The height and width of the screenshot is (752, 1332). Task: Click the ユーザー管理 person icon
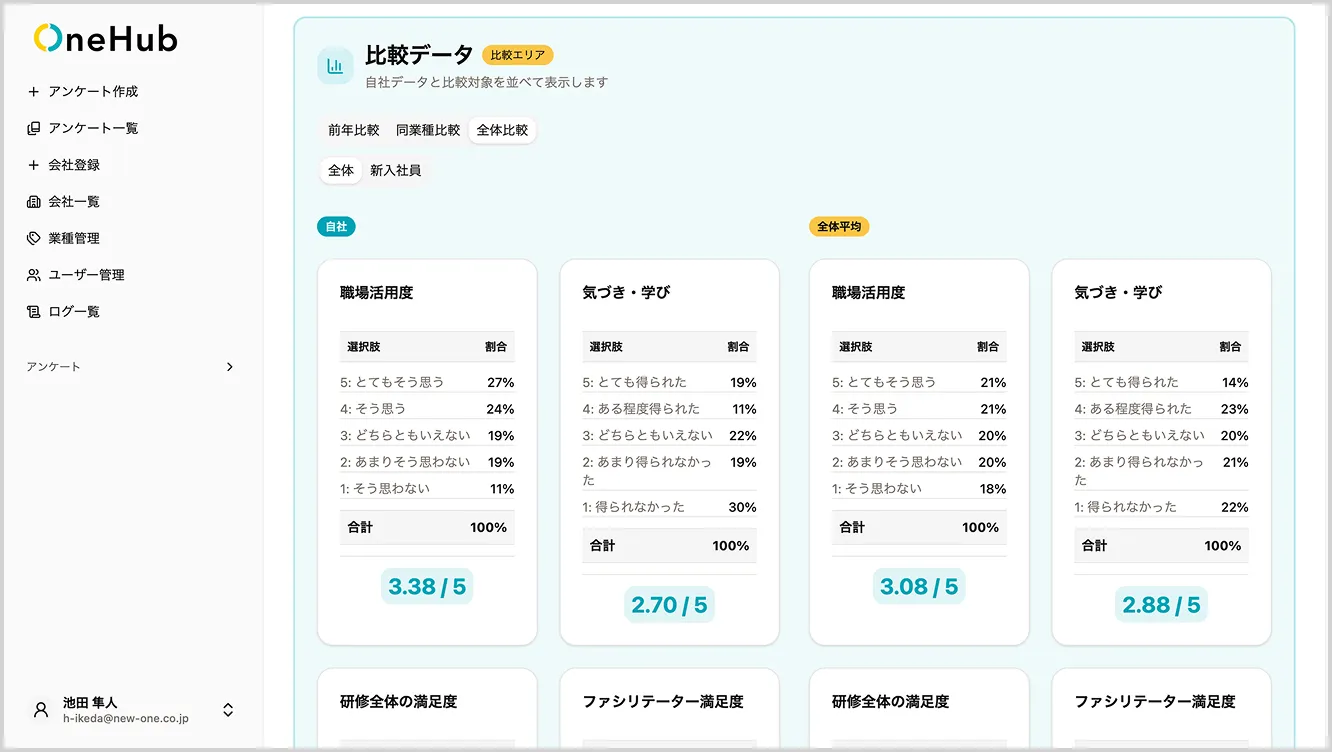point(35,274)
